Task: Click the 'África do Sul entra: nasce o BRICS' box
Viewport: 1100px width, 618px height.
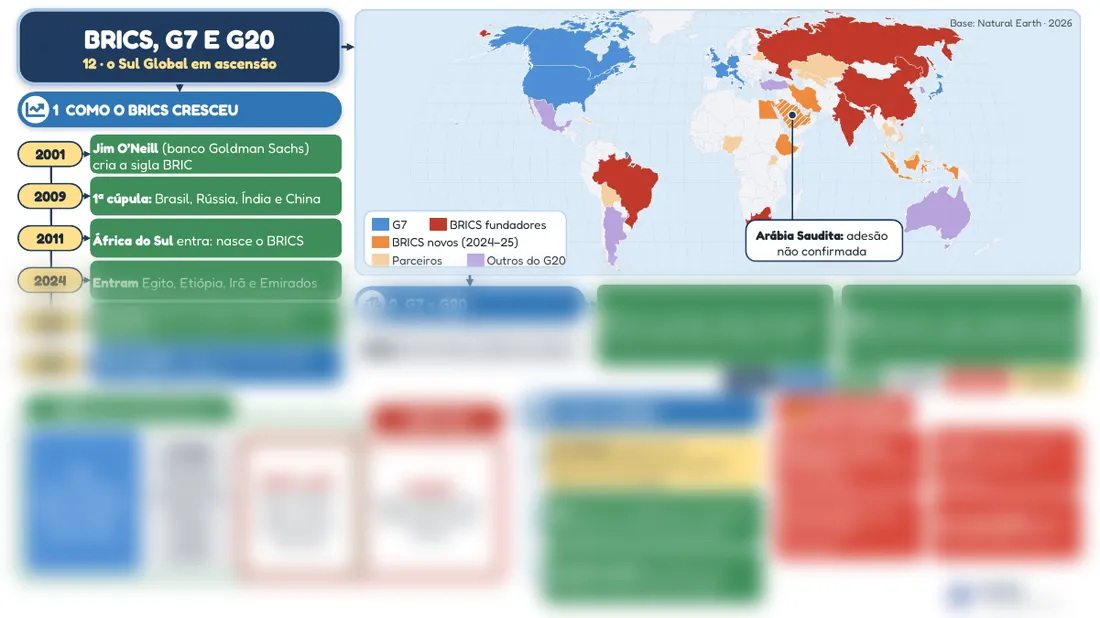Action: (x=215, y=239)
